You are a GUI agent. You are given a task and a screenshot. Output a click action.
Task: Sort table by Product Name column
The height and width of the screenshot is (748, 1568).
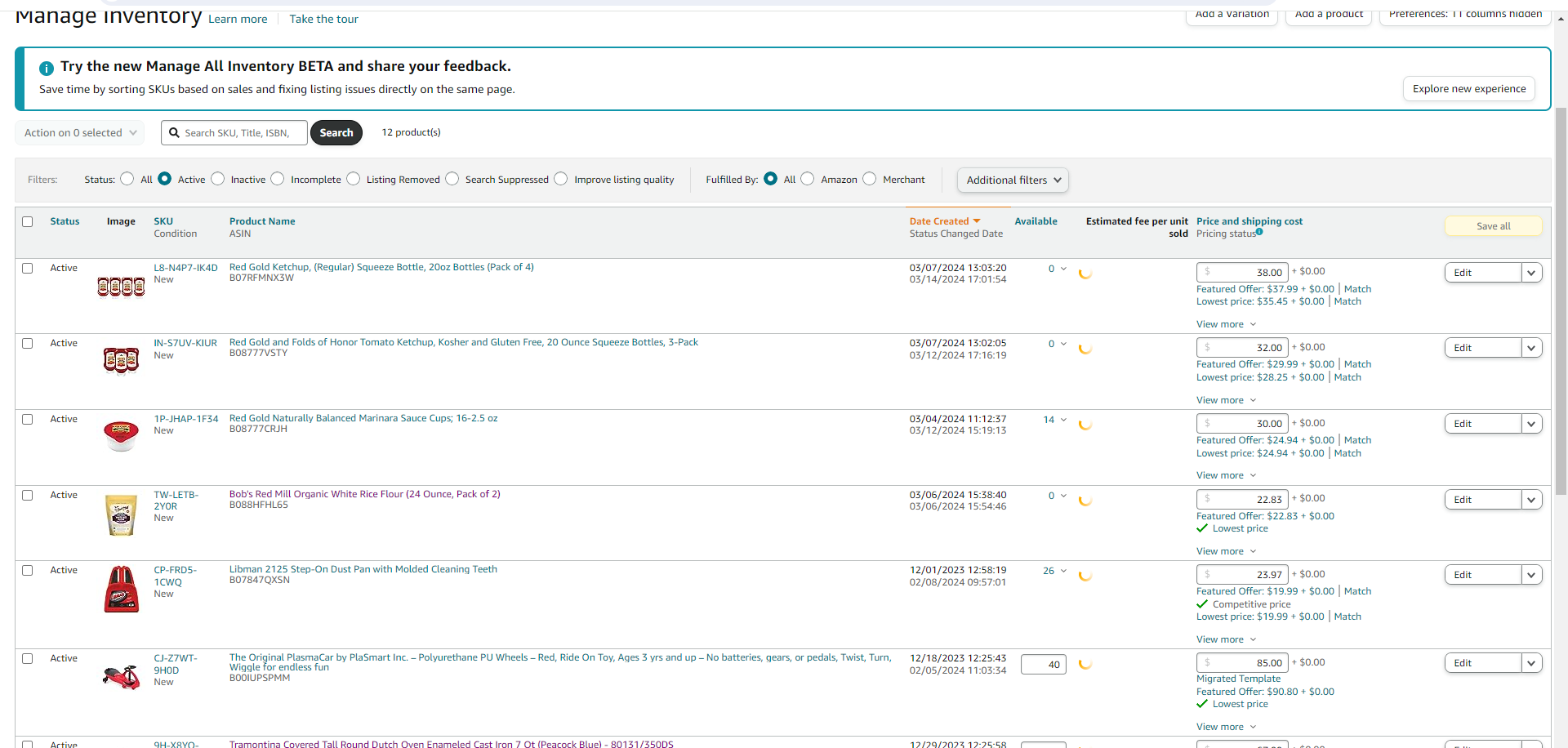point(262,221)
